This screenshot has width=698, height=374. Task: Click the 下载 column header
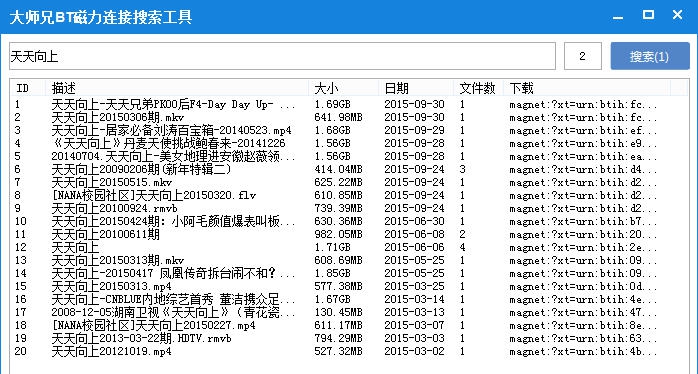click(x=587, y=88)
